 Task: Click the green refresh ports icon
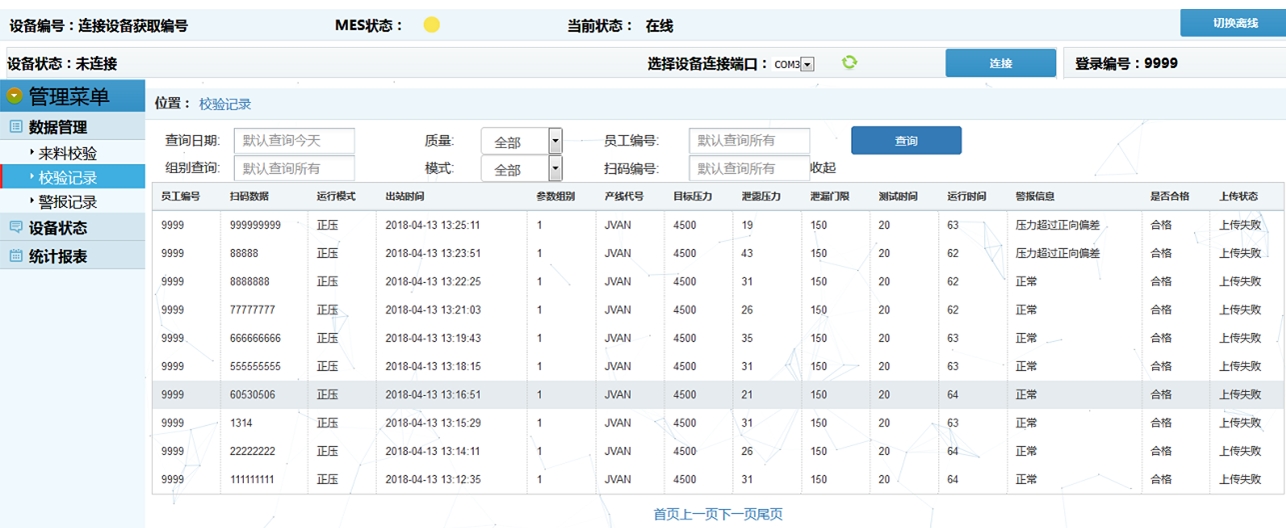[849, 62]
